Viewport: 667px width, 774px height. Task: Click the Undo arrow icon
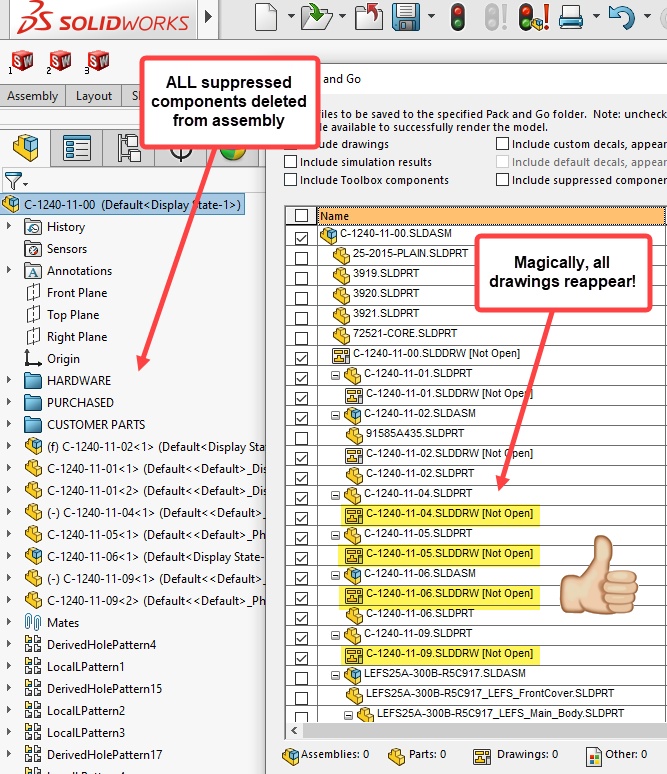tap(623, 16)
